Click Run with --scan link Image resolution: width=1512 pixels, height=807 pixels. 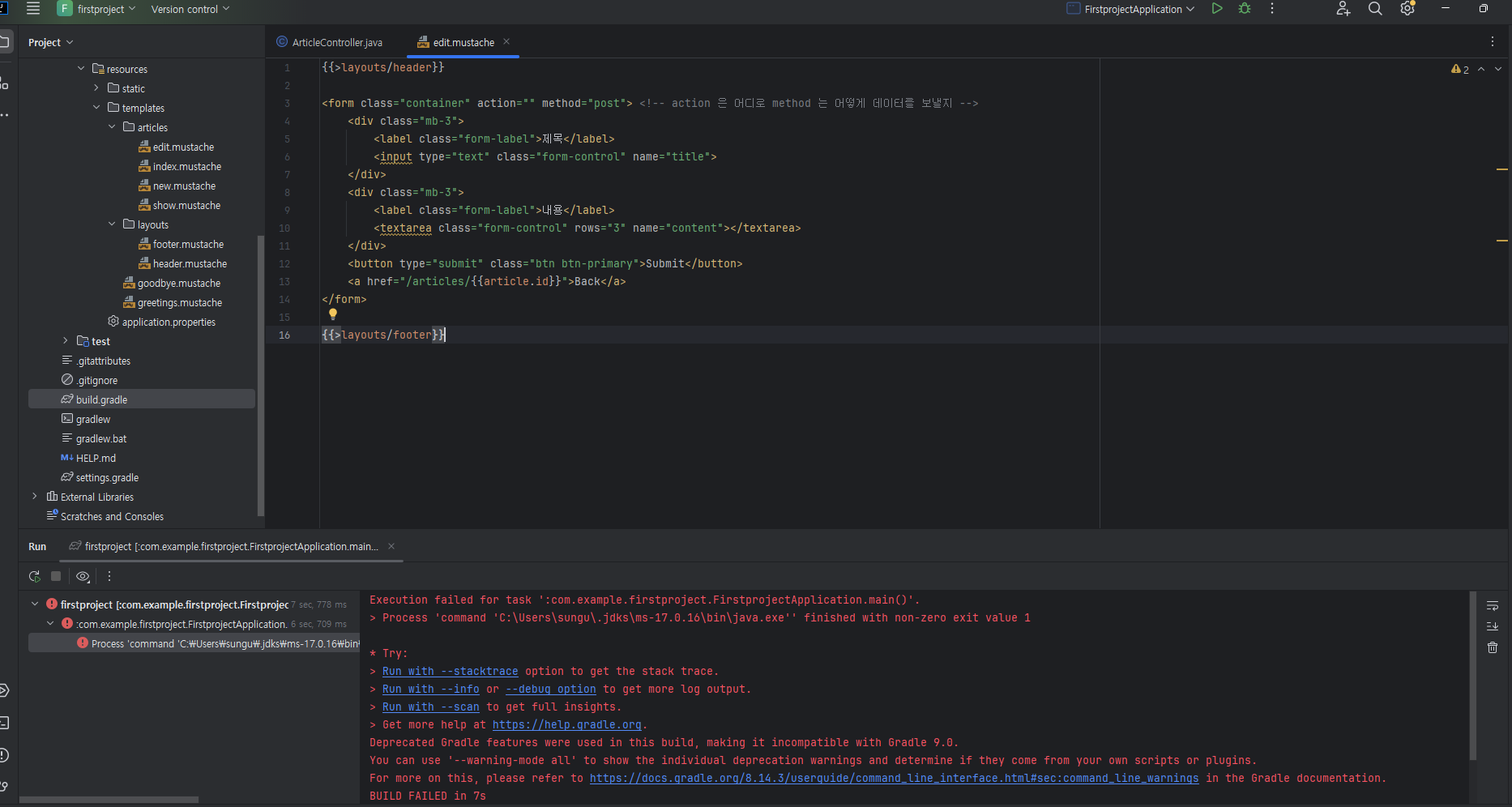[431, 707]
